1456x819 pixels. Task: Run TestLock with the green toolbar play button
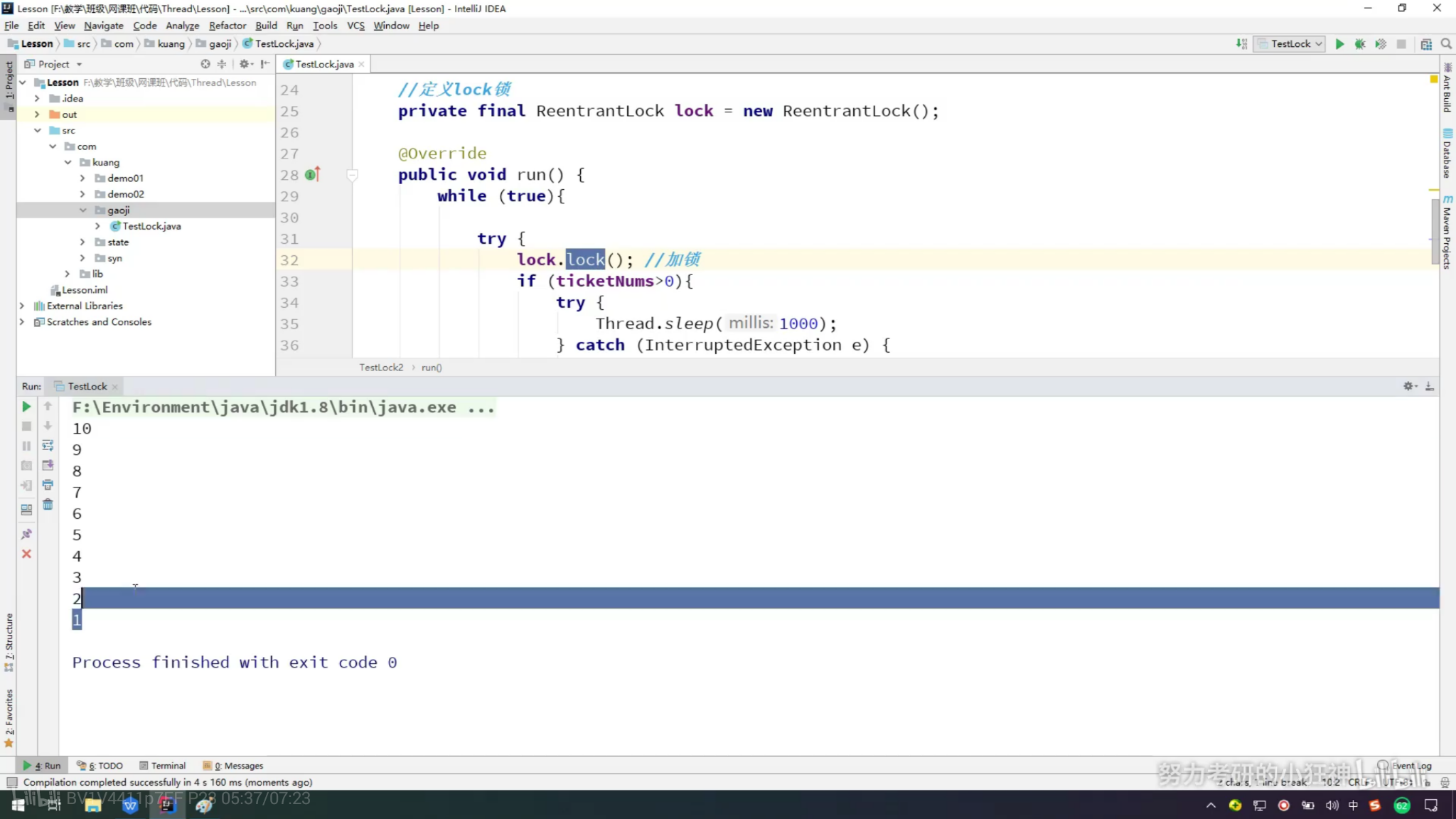coord(1339,44)
